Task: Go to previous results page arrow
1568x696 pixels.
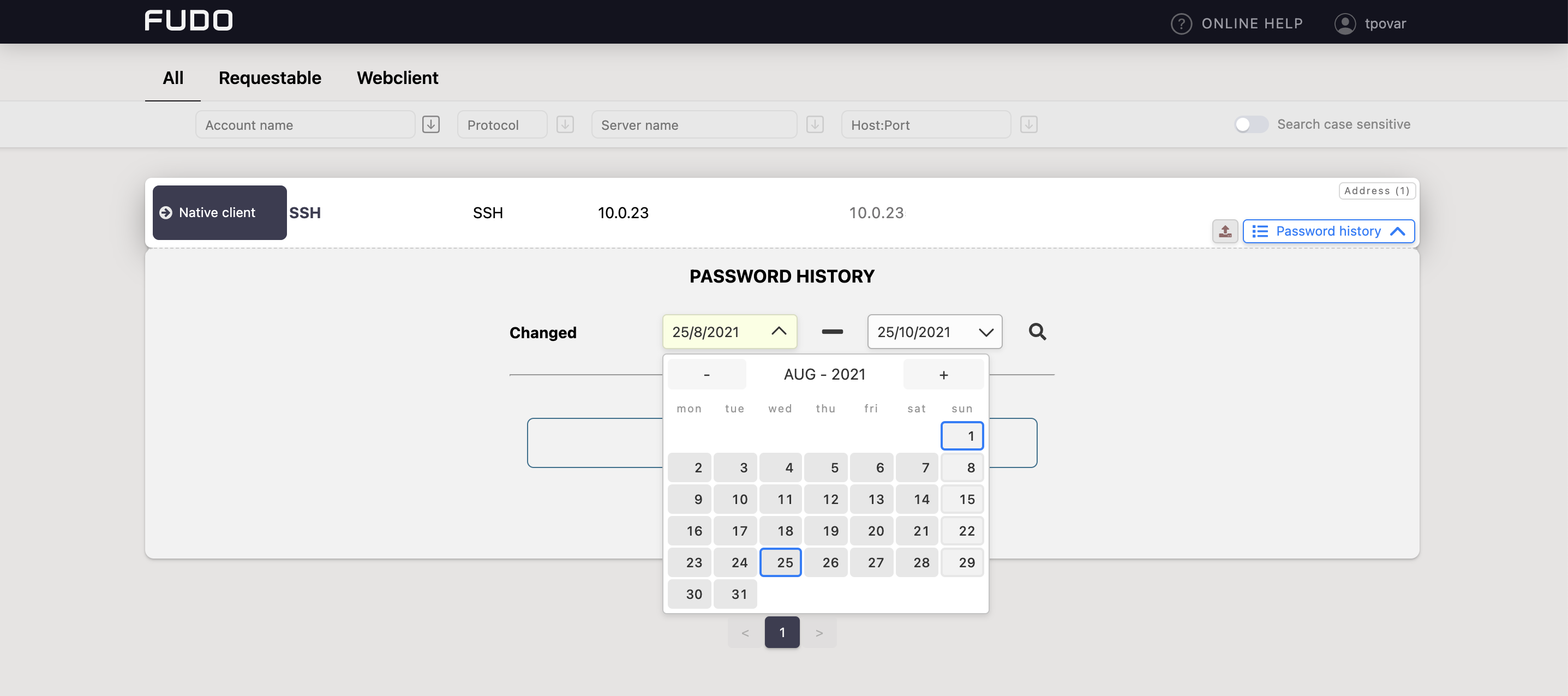Action: [x=745, y=632]
